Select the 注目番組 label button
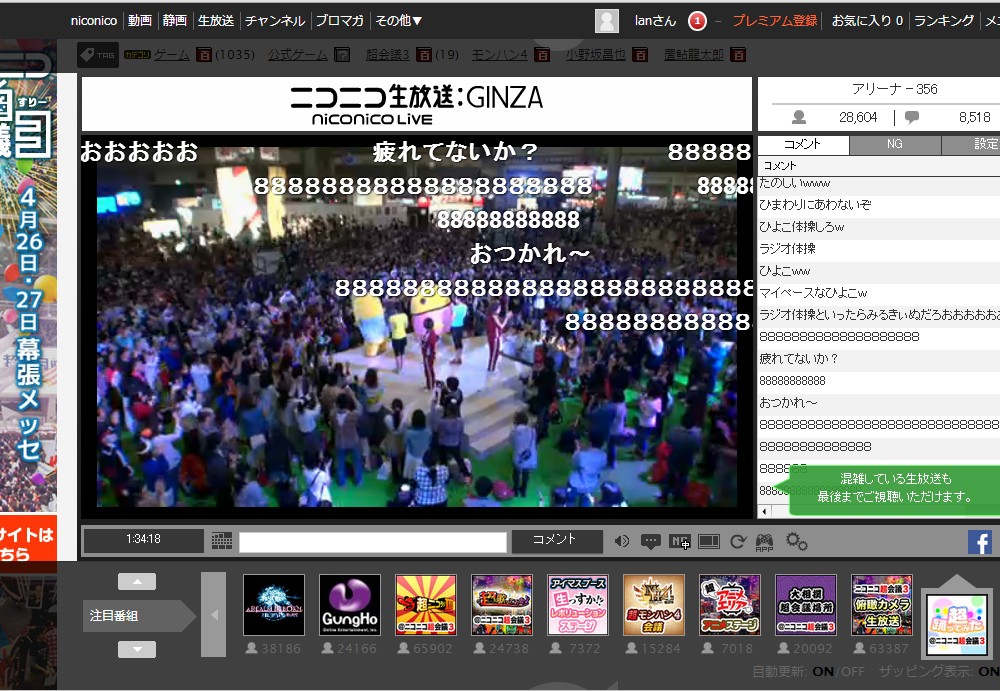1000x691 pixels. tap(139, 616)
